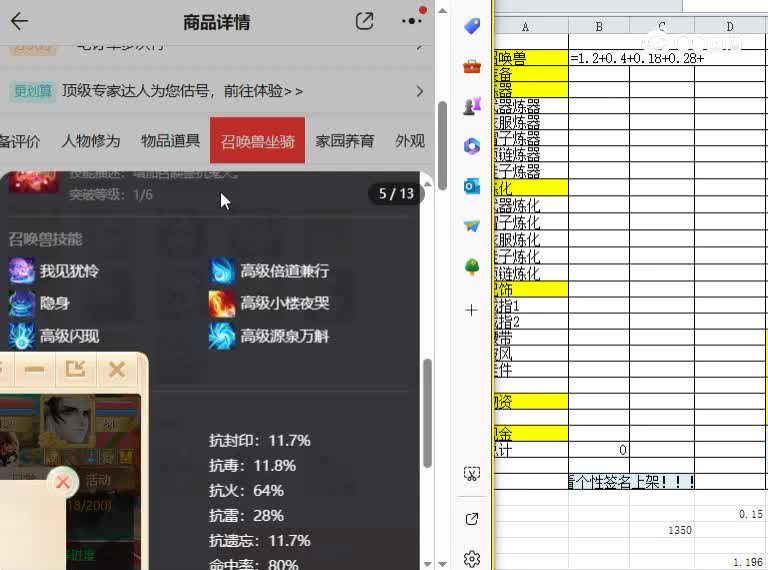Screen dimensions: 768x570
Task: Open the Outlook sidebar icon
Action: tap(472, 186)
